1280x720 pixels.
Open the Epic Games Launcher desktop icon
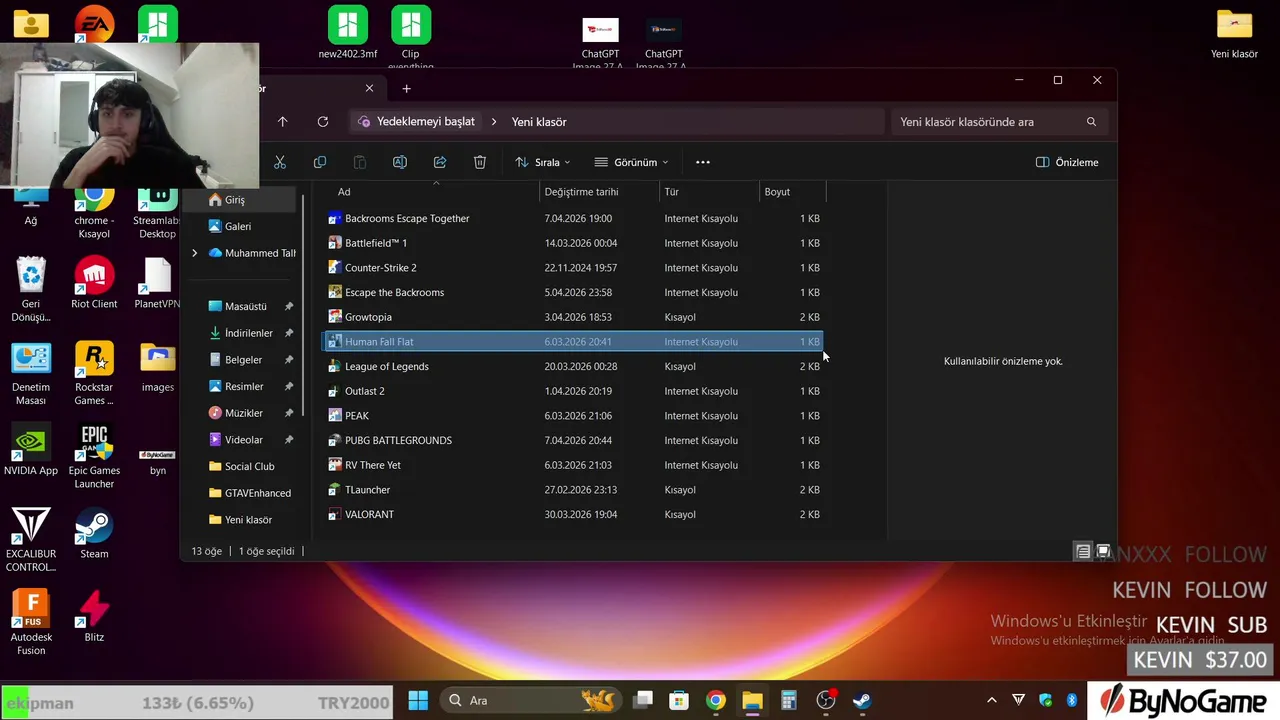click(94, 457)
